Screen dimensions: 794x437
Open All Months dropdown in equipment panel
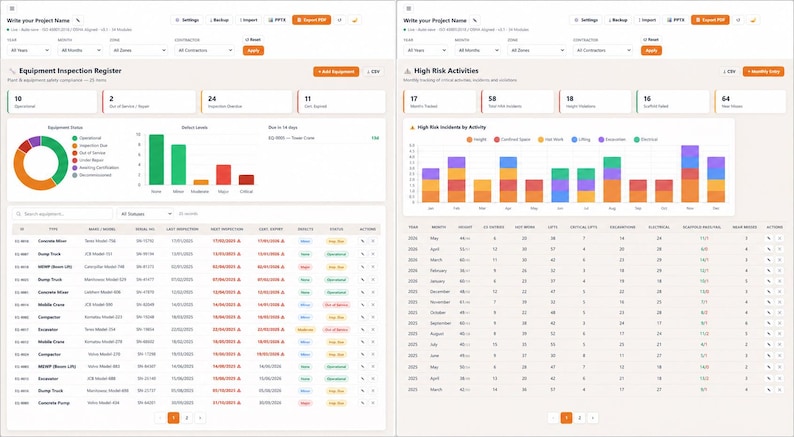[x=80, y=50]
